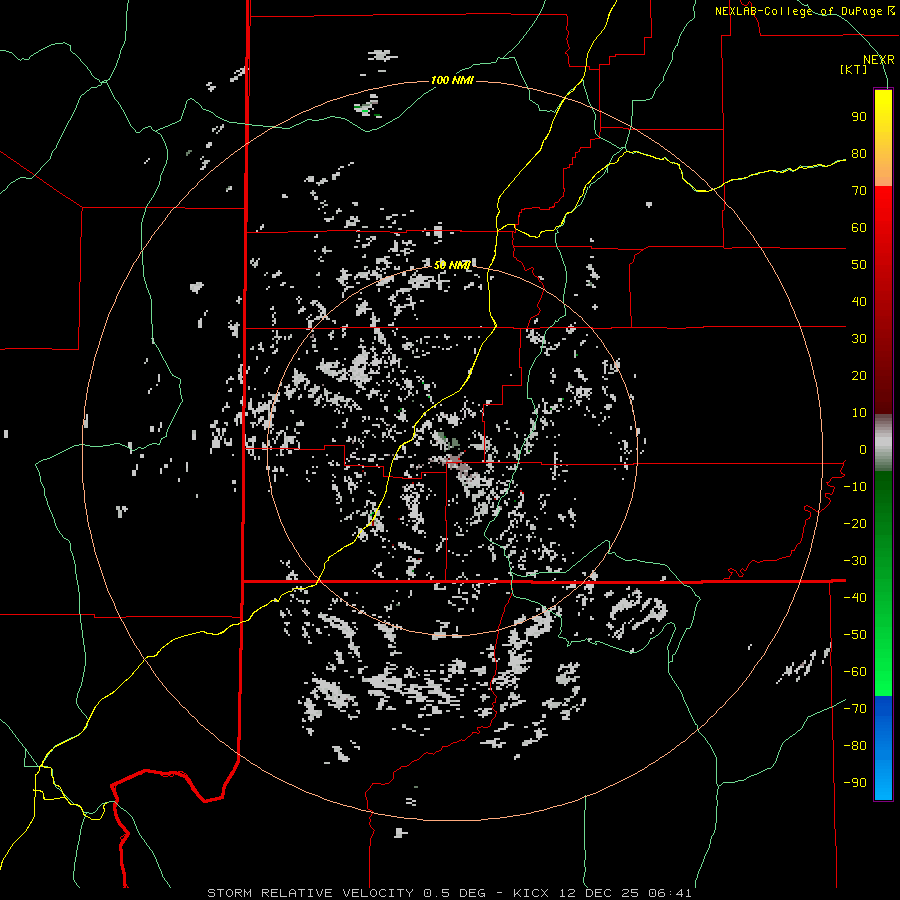Click the positive 70 scale value
The width and height of the screenshot is (900, 900).
point(859,191)
